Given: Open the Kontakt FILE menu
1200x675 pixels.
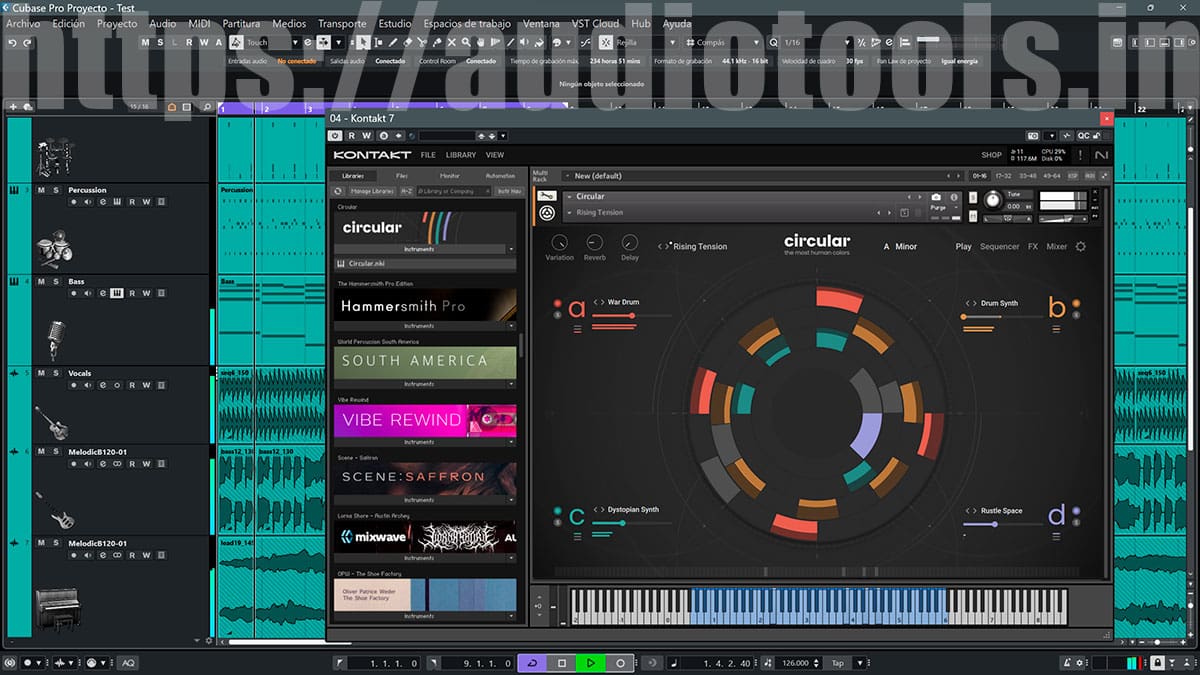Looking at the screenshot, I should tap(428, 155).
